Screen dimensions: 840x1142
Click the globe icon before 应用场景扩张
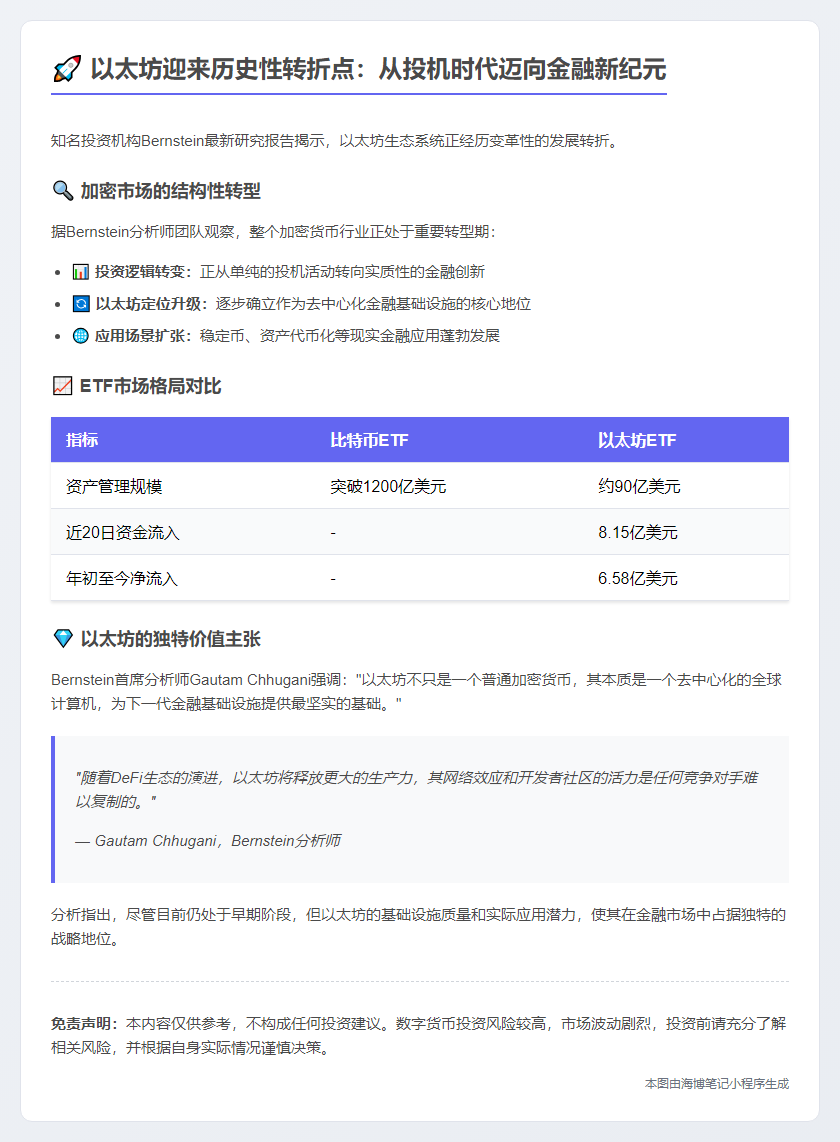[x=81, y=336]
